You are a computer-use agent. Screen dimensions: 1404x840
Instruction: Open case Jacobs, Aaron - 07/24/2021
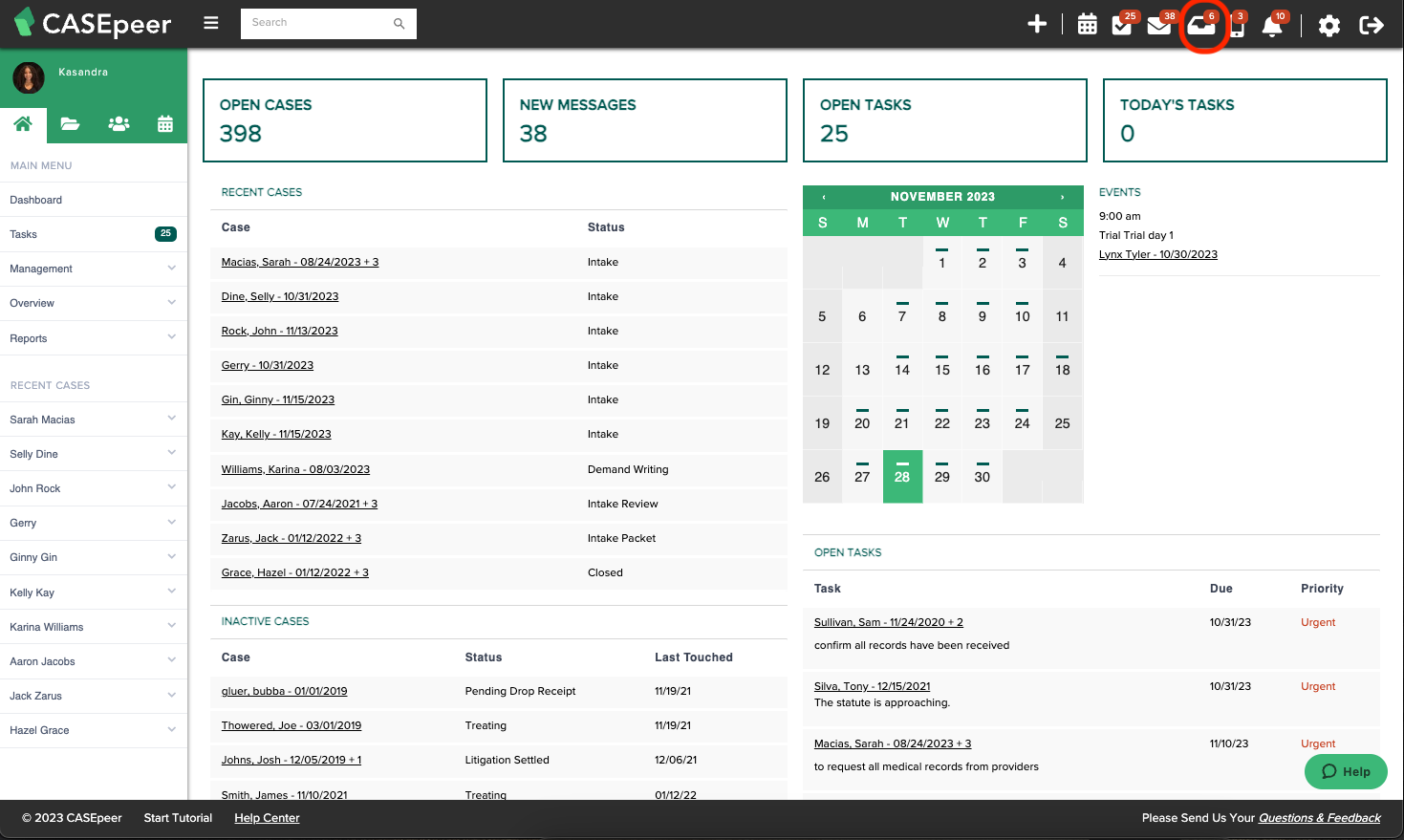[299, 504]
